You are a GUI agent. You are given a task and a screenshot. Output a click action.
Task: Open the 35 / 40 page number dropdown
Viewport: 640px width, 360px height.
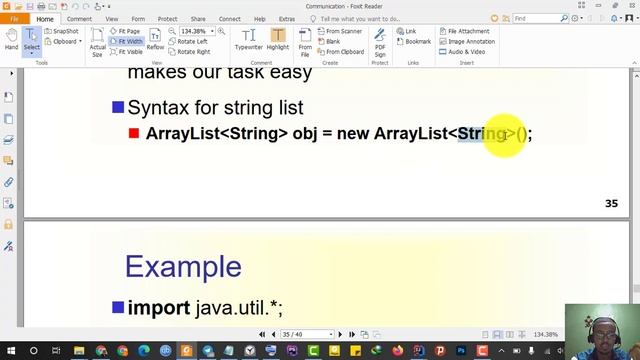click(x=331, y=334)
